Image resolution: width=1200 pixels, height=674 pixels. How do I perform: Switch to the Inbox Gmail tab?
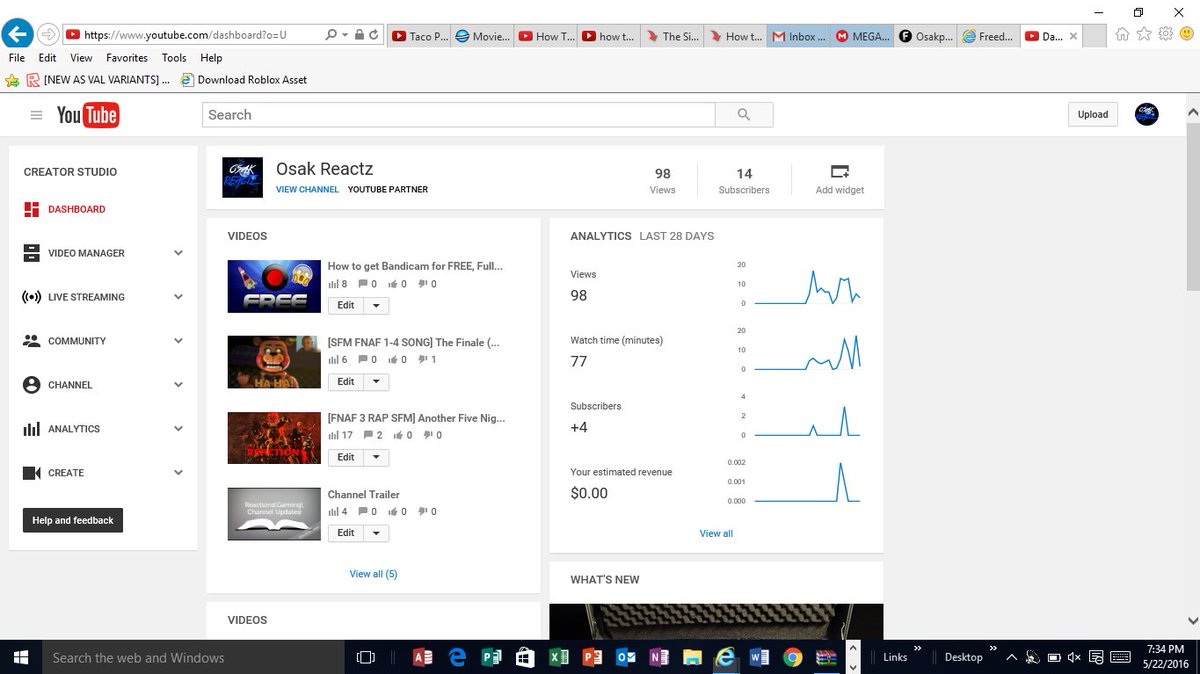click(799, 36)
